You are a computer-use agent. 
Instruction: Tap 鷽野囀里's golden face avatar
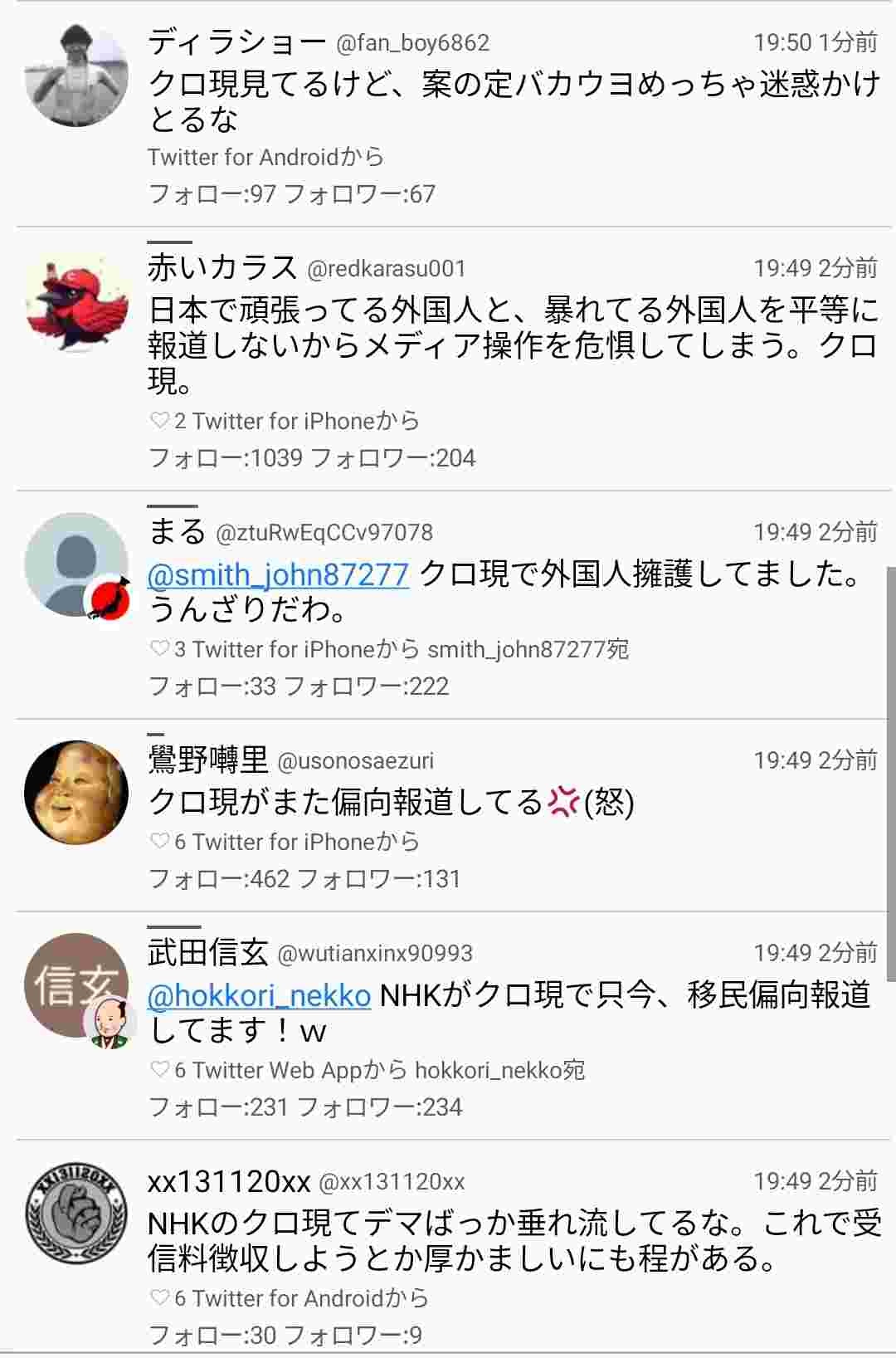(x=76, y=793)
